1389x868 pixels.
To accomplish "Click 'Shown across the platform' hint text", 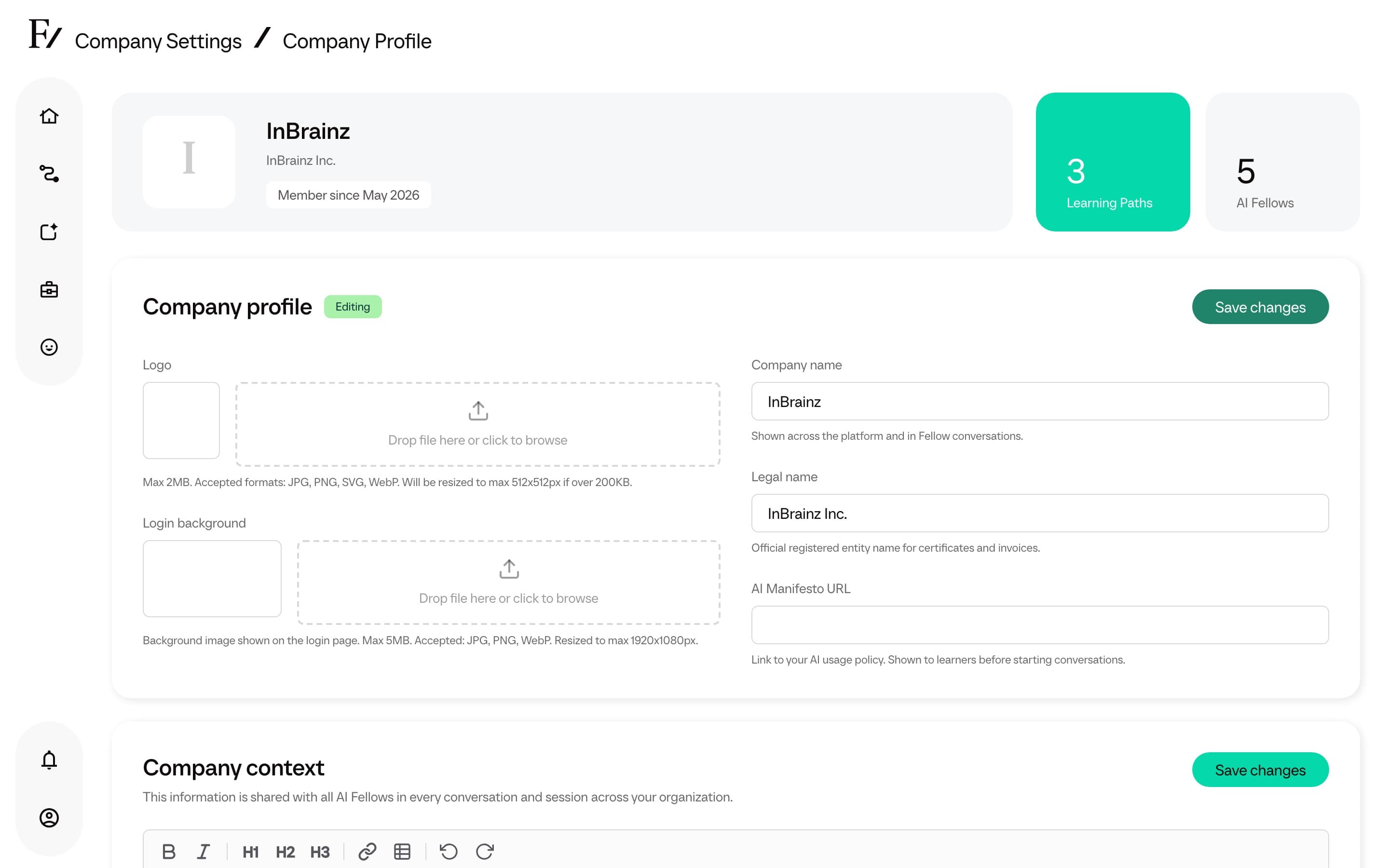I will (887, 436).
